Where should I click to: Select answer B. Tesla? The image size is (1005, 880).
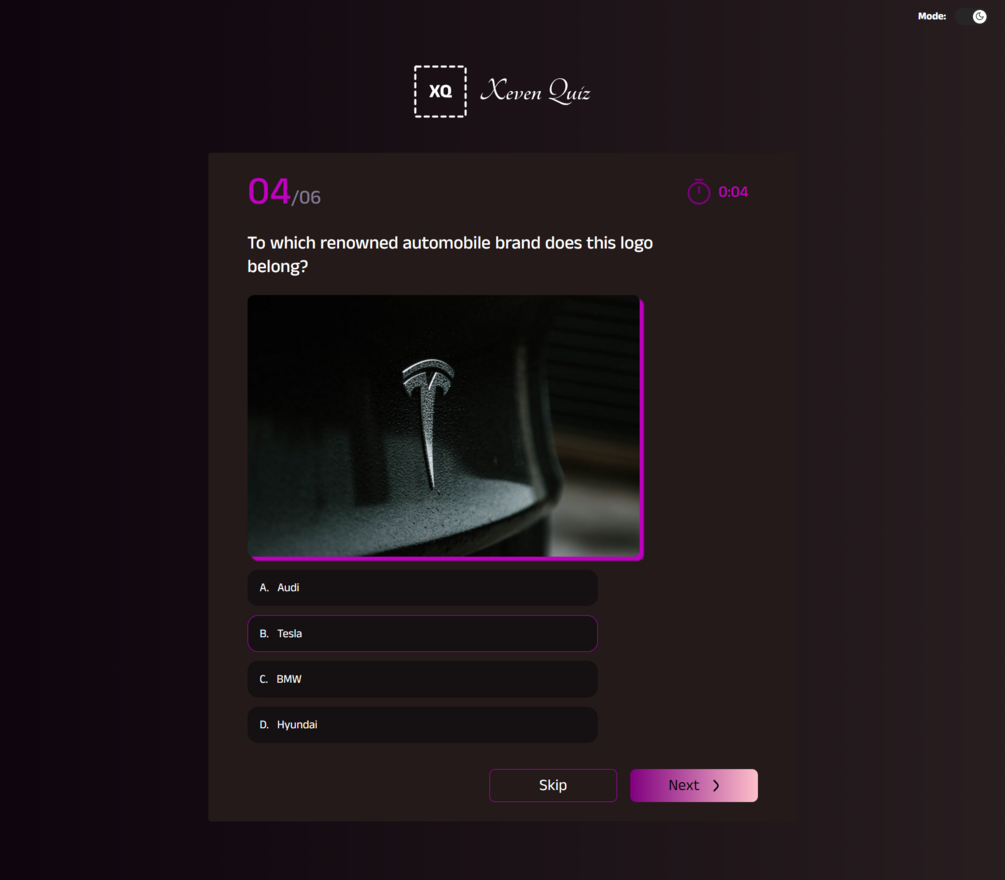point(422,633)
